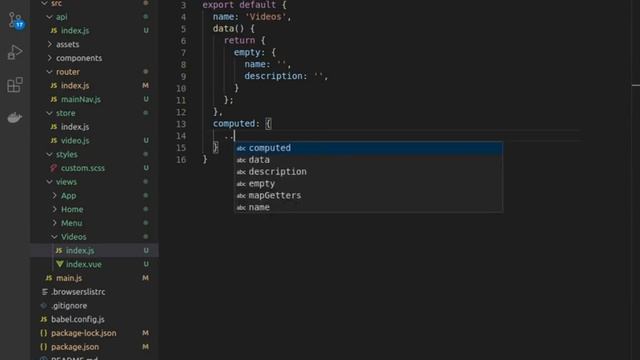Screen dimensions: 640x360
Task: Open mainNav.js file
Action: (x=80, y=99)
